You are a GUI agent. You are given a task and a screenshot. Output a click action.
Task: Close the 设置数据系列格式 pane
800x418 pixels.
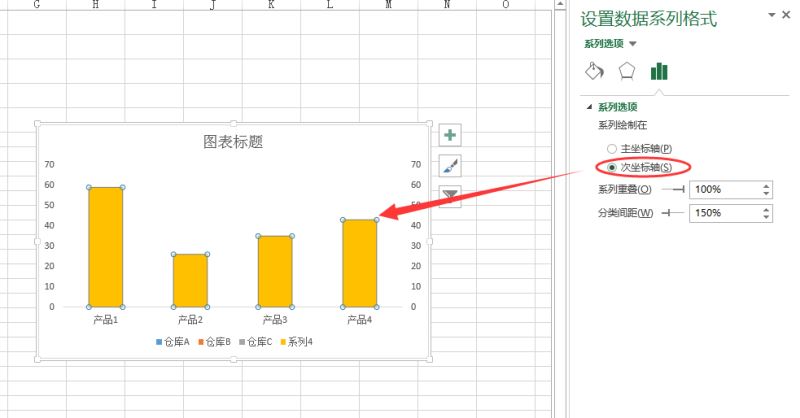786,15
